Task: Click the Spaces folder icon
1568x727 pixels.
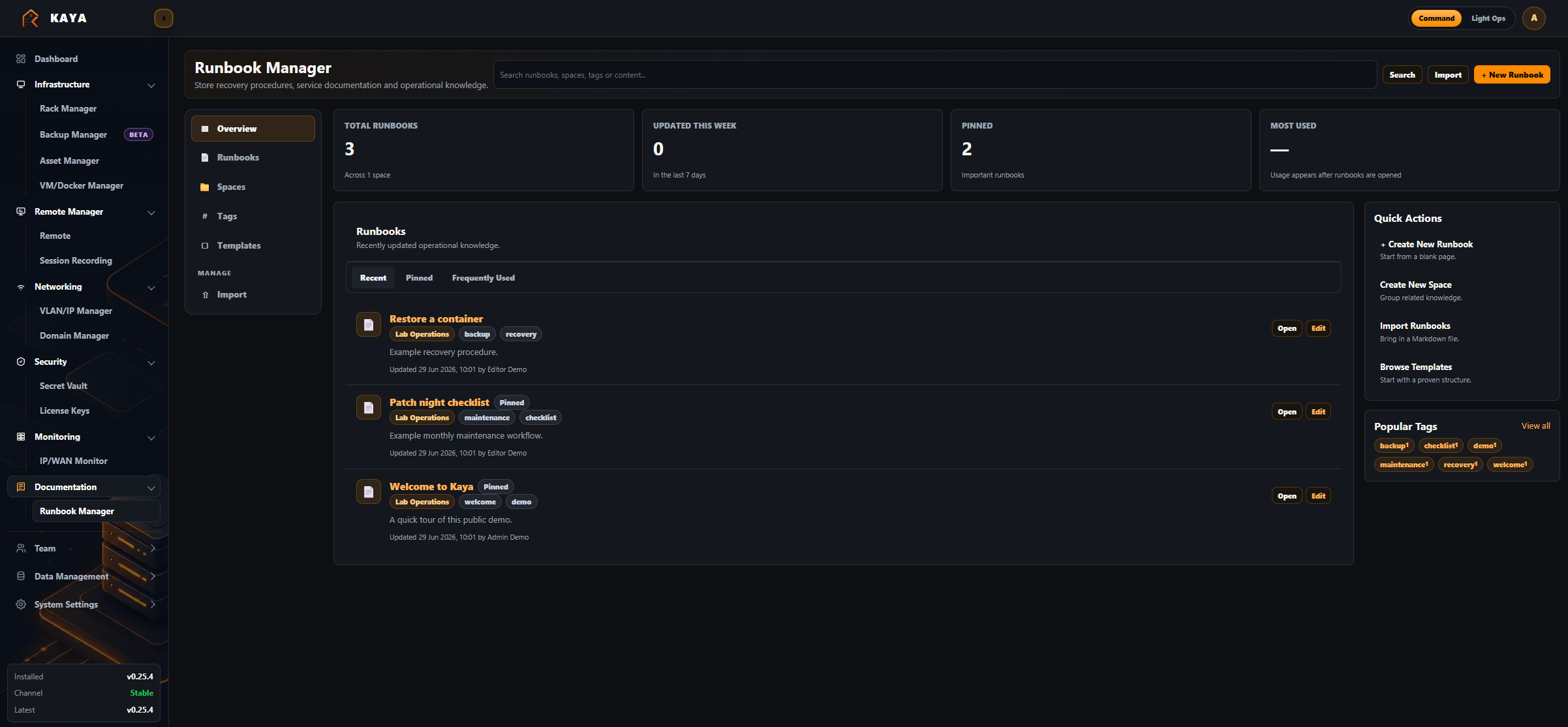Action: [205, 187]
